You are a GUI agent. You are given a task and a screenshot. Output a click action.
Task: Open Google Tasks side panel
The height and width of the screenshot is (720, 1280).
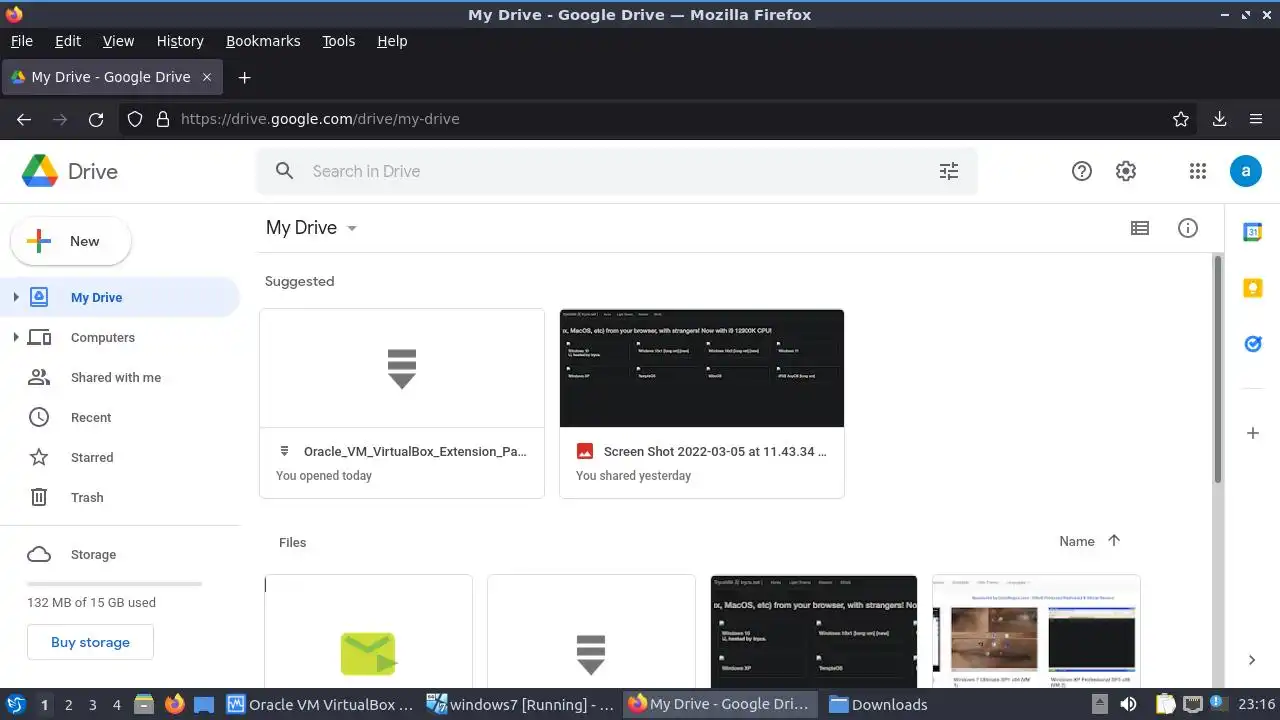1252,344
